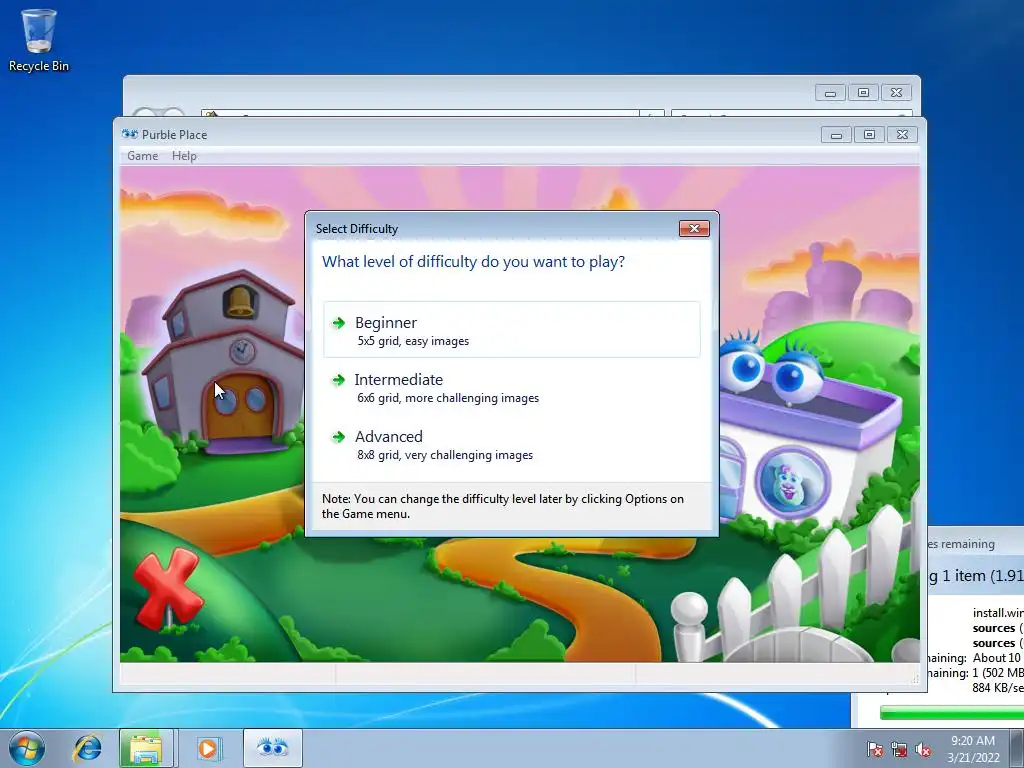Click the clock face on the schoolhouse
The width and height of the screenshot is (1024, 768).
click(x=242, y=351)
